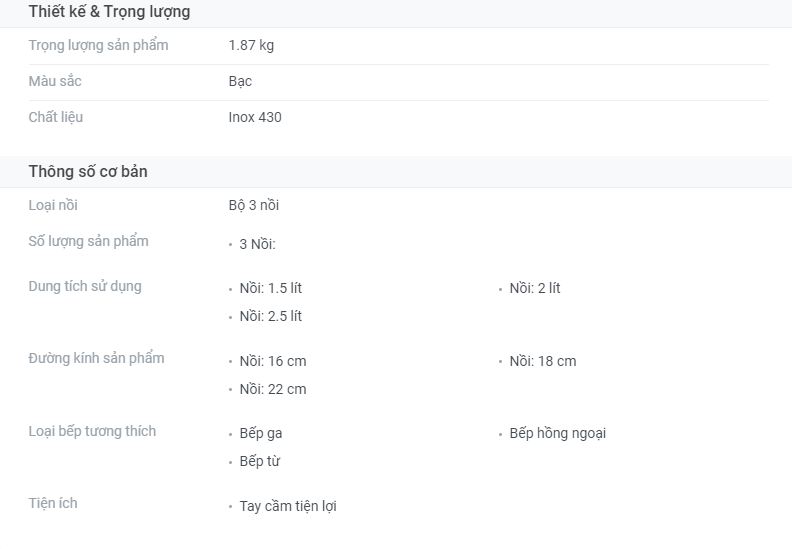792x549 pixels.
Task: Select the "Bếp ga" compatible stove item
Action: pos(261,433)
